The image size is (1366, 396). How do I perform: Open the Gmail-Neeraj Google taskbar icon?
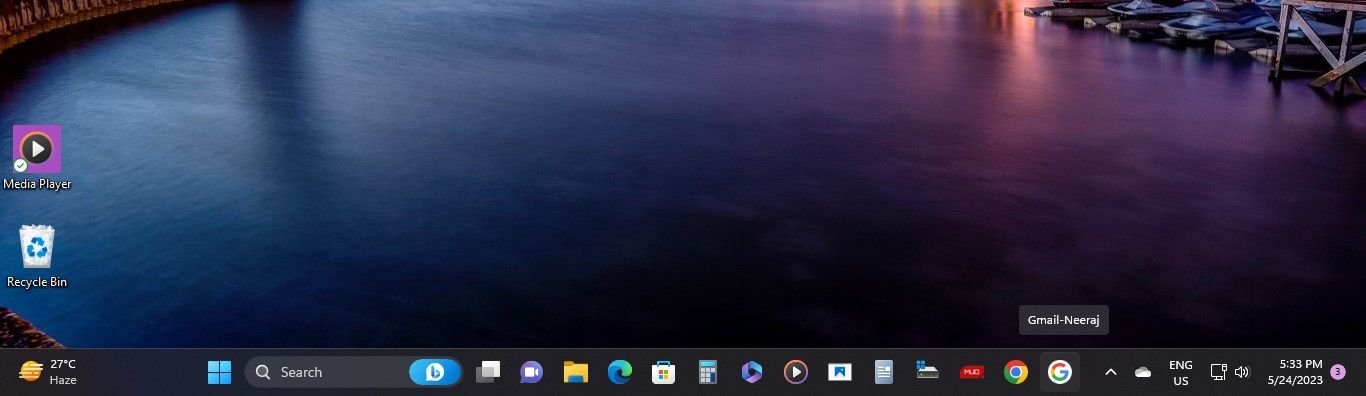1060,372
